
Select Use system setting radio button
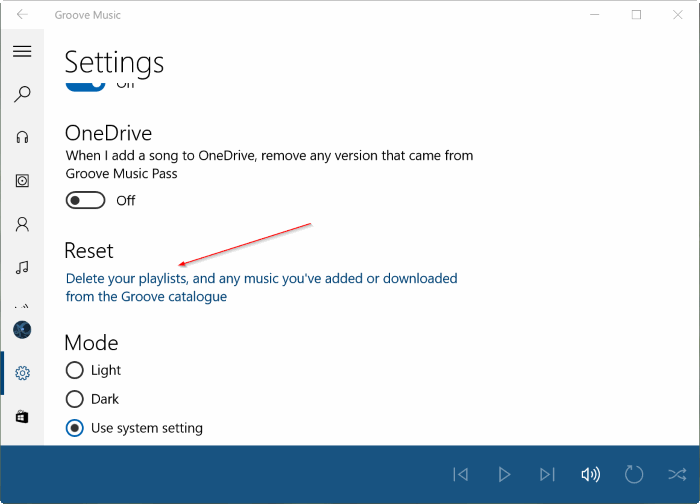(x=75, y=428)
